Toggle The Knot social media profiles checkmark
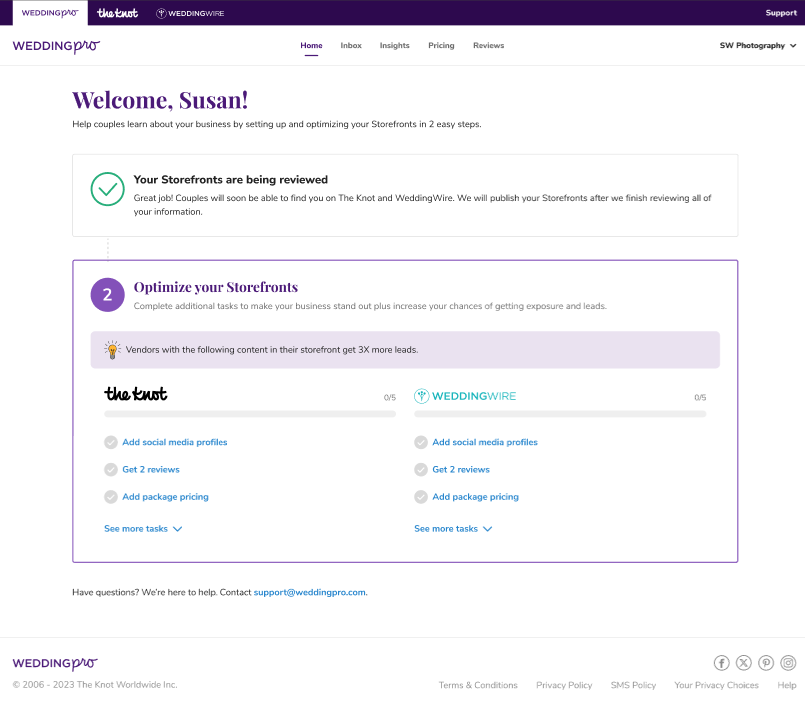 pyautogui.click(x=111, y=442)
